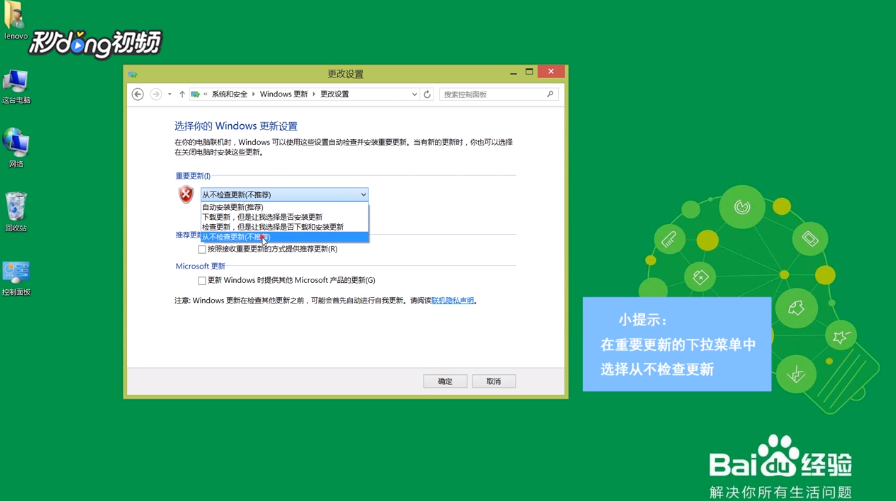Image resolution: width=896 pixels, height=501 pixels.
Task: Navigate to 系统和安全 breadcrumb
Action: click(230, 94)
